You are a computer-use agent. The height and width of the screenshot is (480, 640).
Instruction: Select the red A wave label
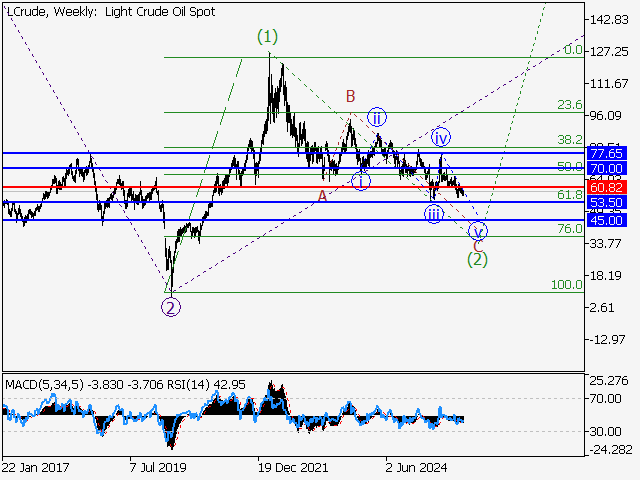[322, 196]
